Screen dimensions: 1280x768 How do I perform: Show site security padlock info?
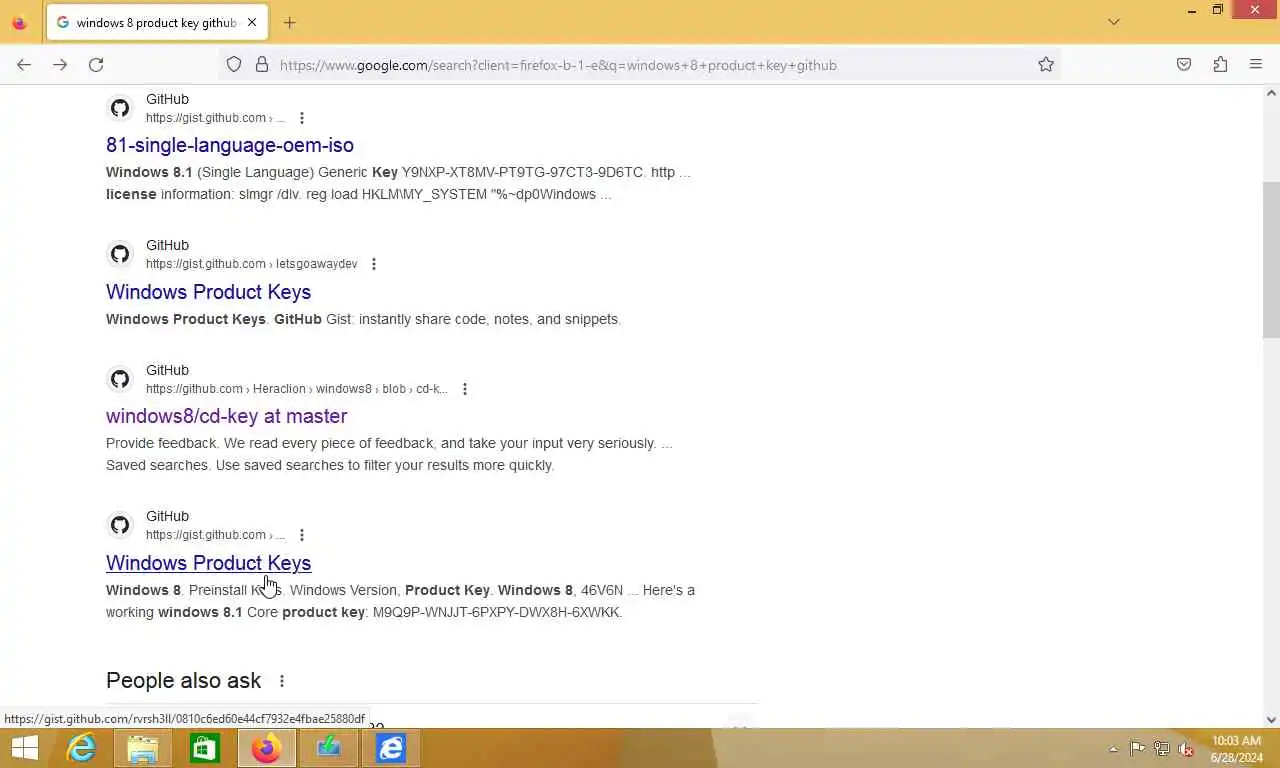(x=262, y=65)
